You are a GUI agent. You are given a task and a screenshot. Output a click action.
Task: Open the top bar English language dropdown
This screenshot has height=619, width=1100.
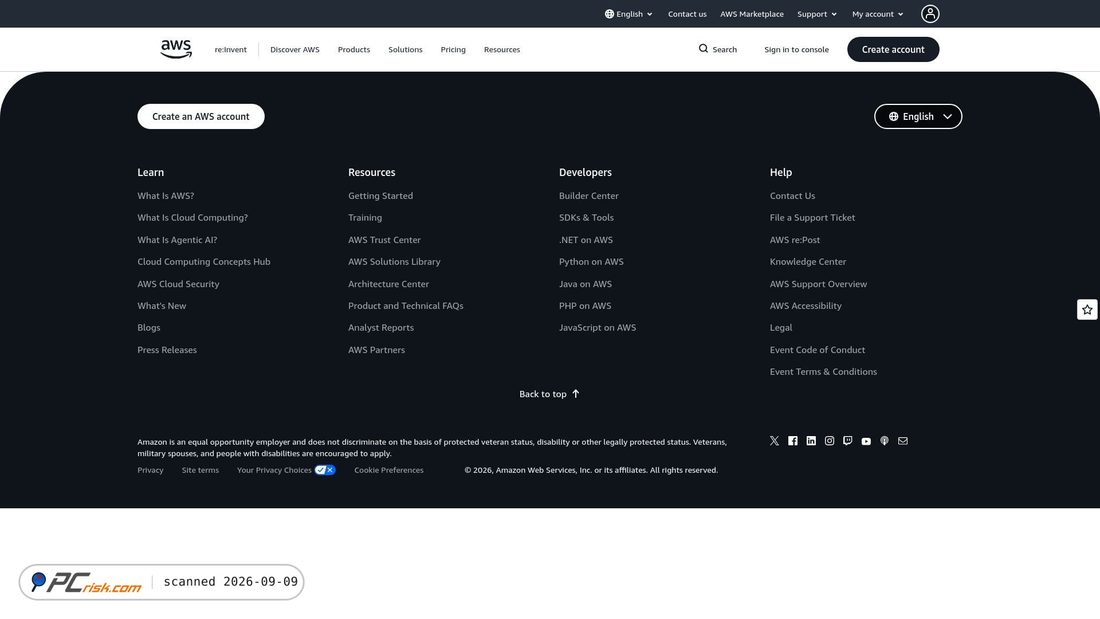click(629, 14)
